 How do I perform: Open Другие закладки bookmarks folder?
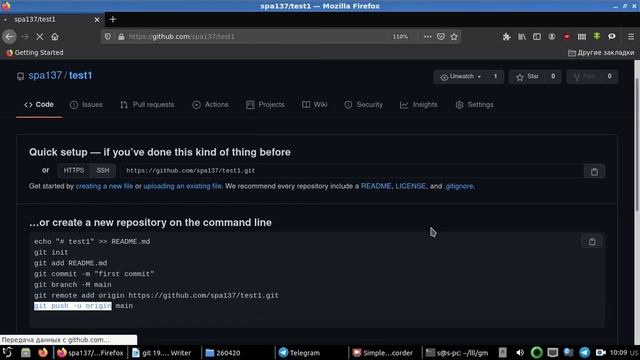[x=601, y=53]
